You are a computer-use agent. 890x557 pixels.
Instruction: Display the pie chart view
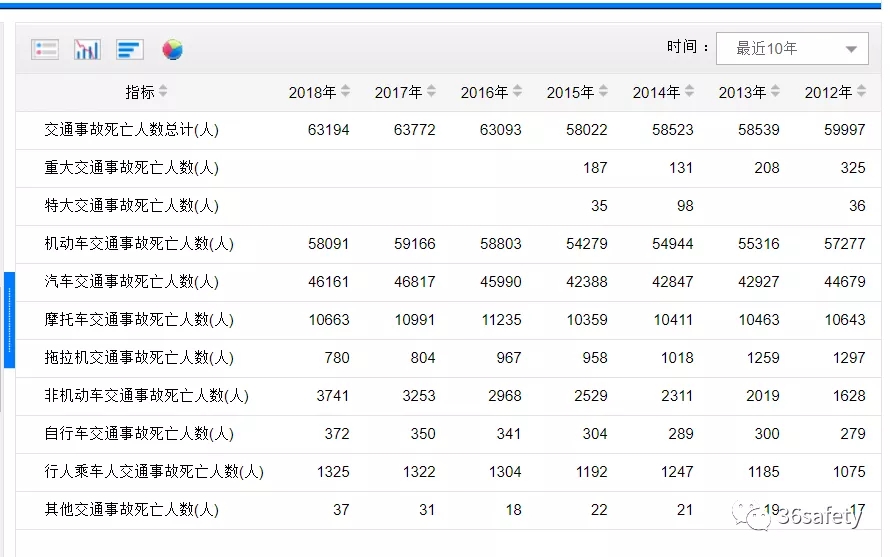pos(173,50)
